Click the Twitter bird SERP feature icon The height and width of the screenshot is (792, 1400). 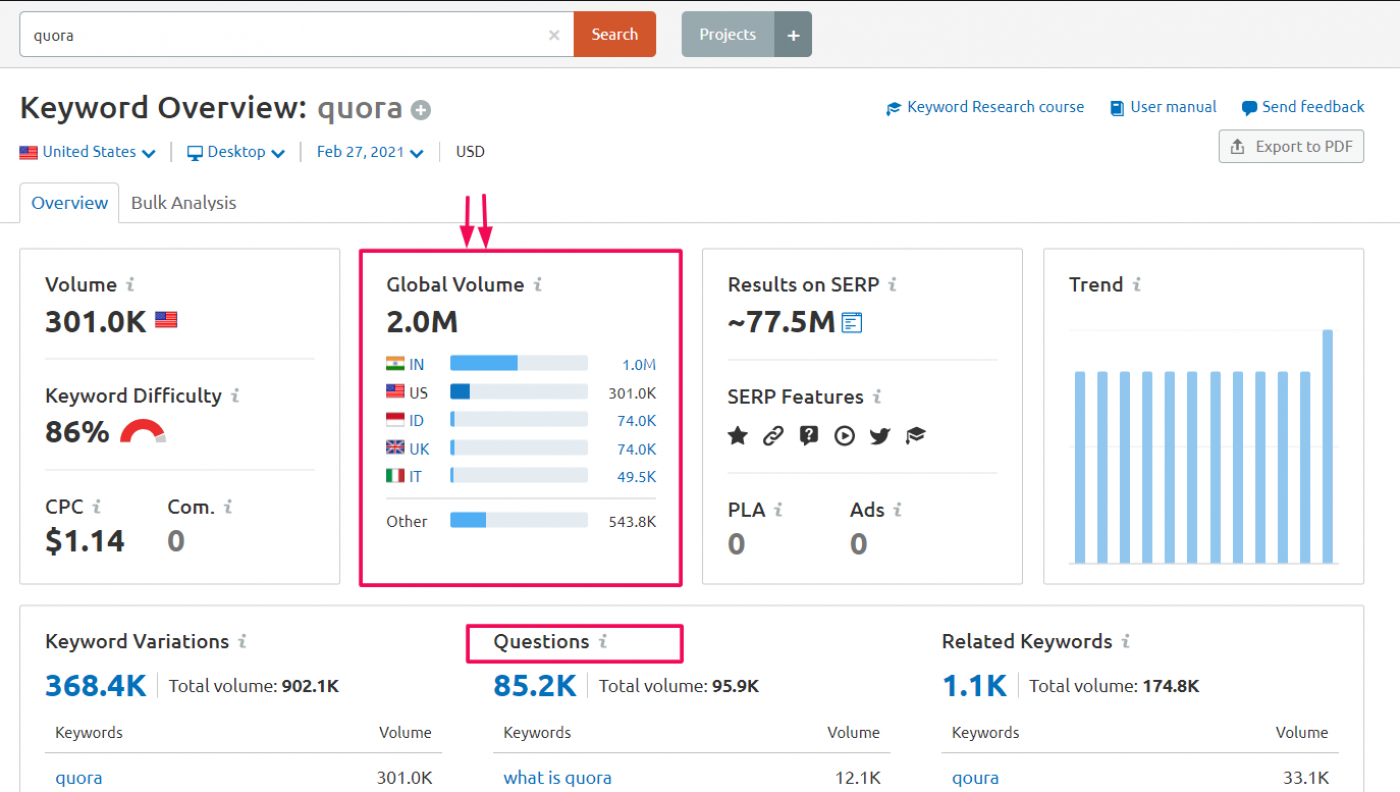point(880,435)
